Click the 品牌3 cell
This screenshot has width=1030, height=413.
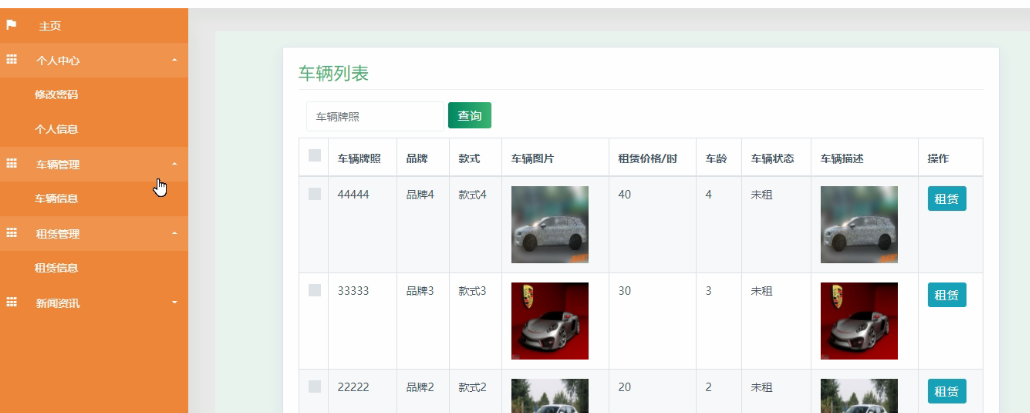coord(420,291)
